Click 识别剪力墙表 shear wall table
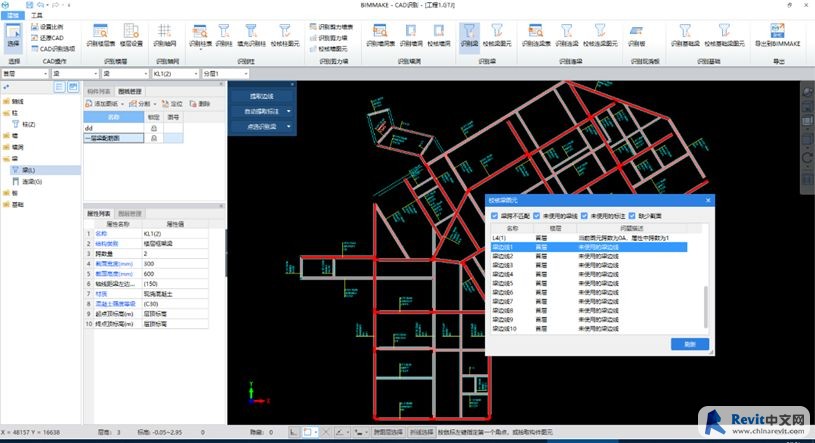 (331, 27)
